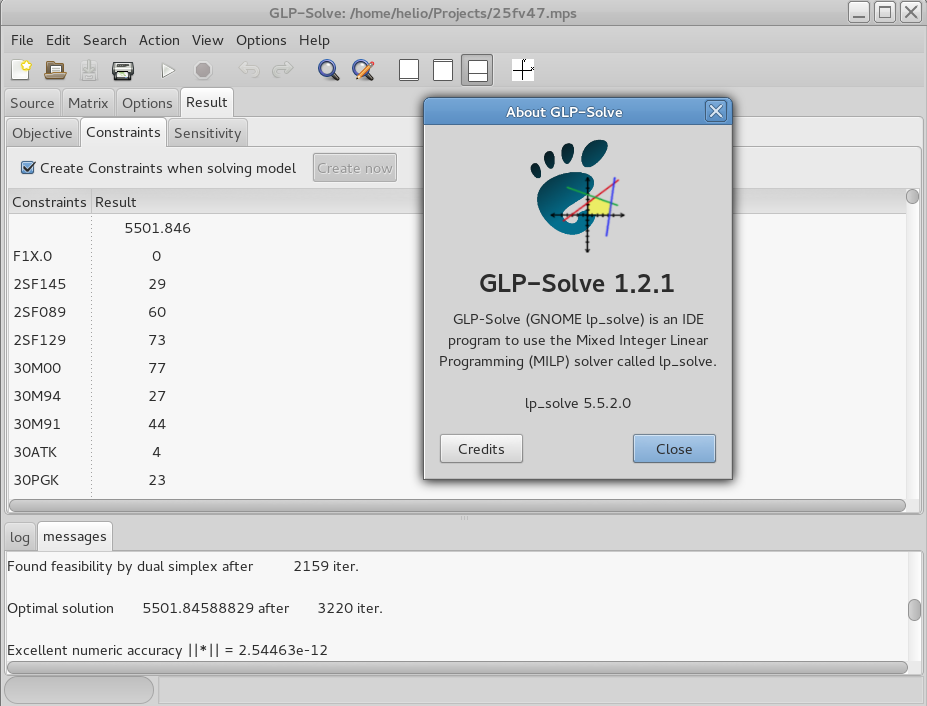
Task: Switch to the Sensitivity sub-tab
Action: pyautogui.click(x=208, y=133)
